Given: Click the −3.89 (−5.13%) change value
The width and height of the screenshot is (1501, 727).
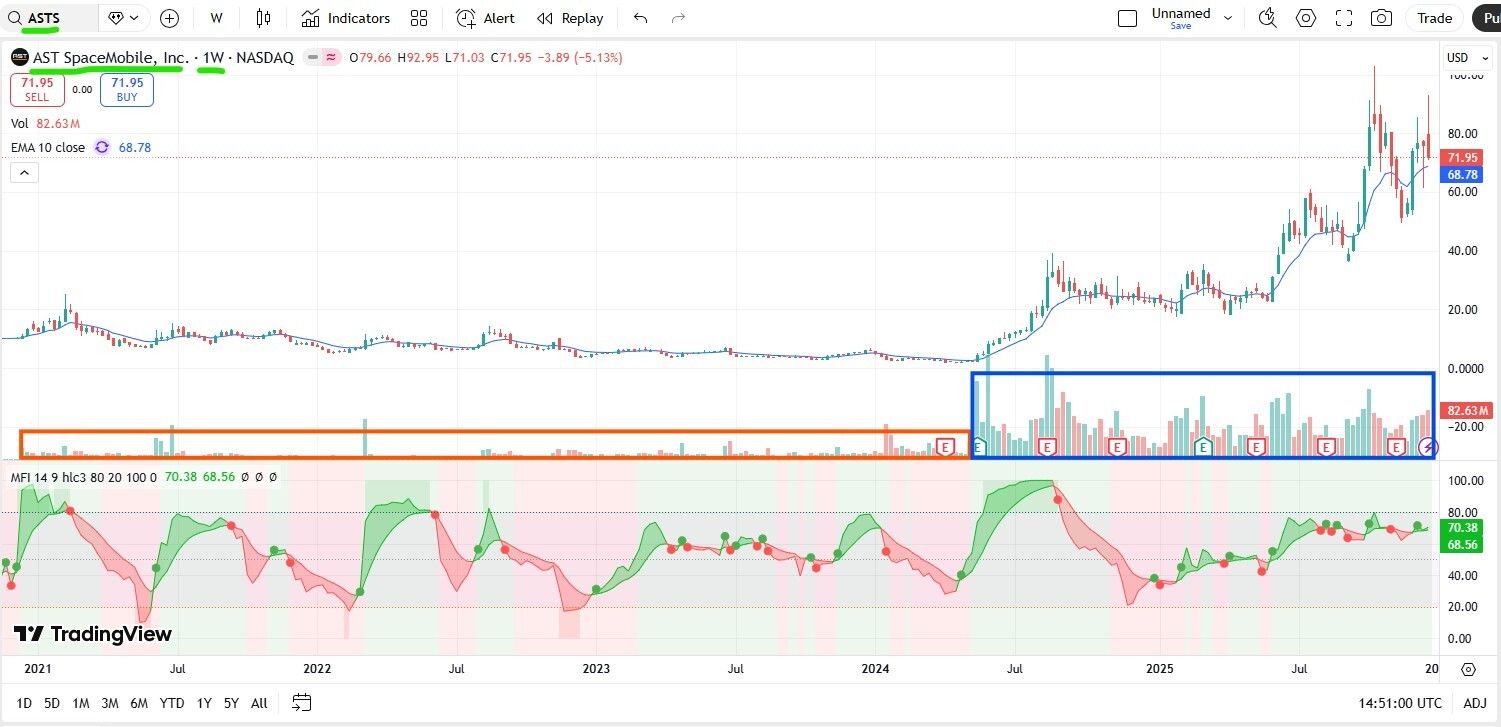Looking at the screenshot, I should (x=580, y=58).
